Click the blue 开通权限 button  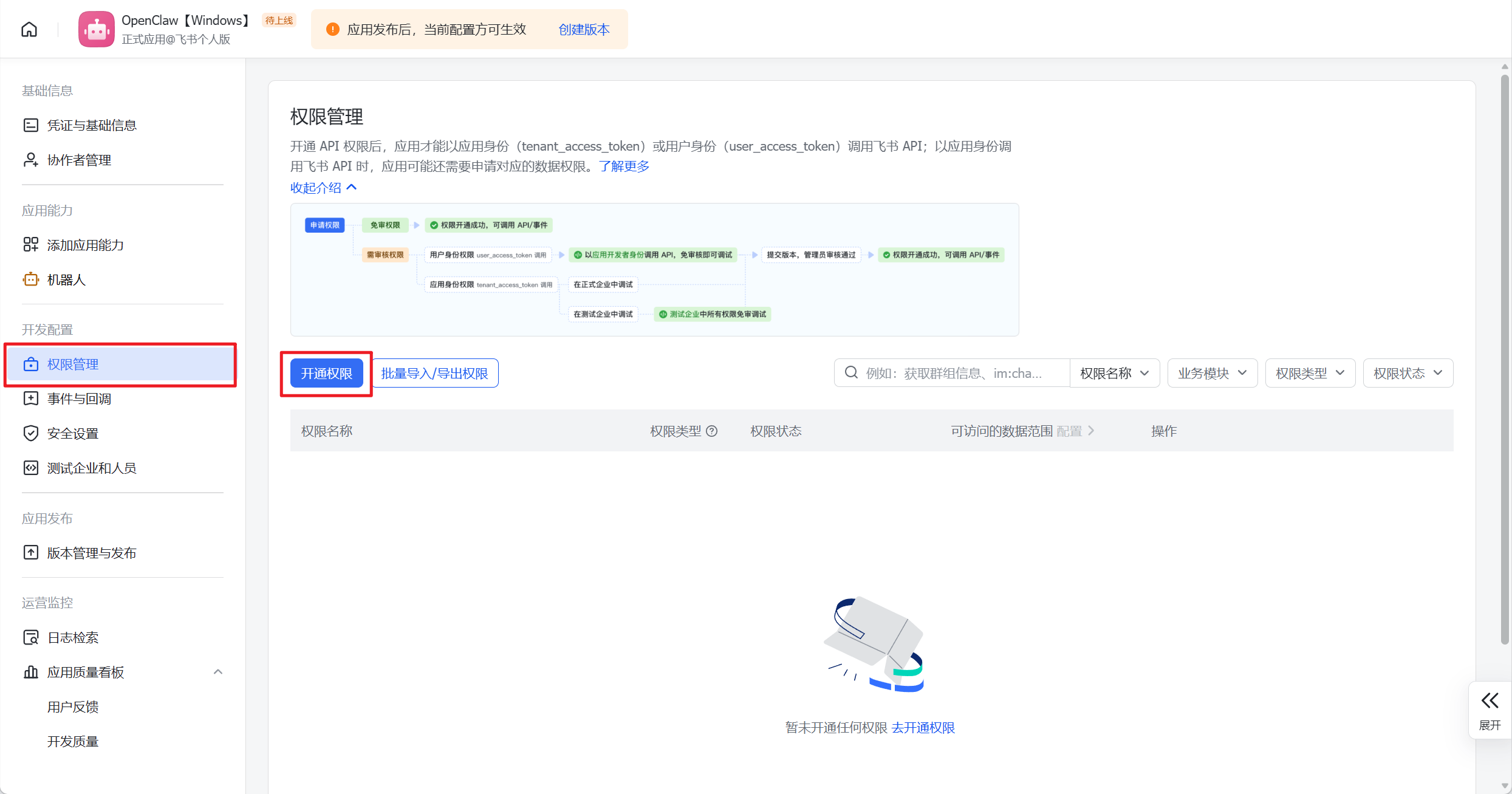point(326,373)
